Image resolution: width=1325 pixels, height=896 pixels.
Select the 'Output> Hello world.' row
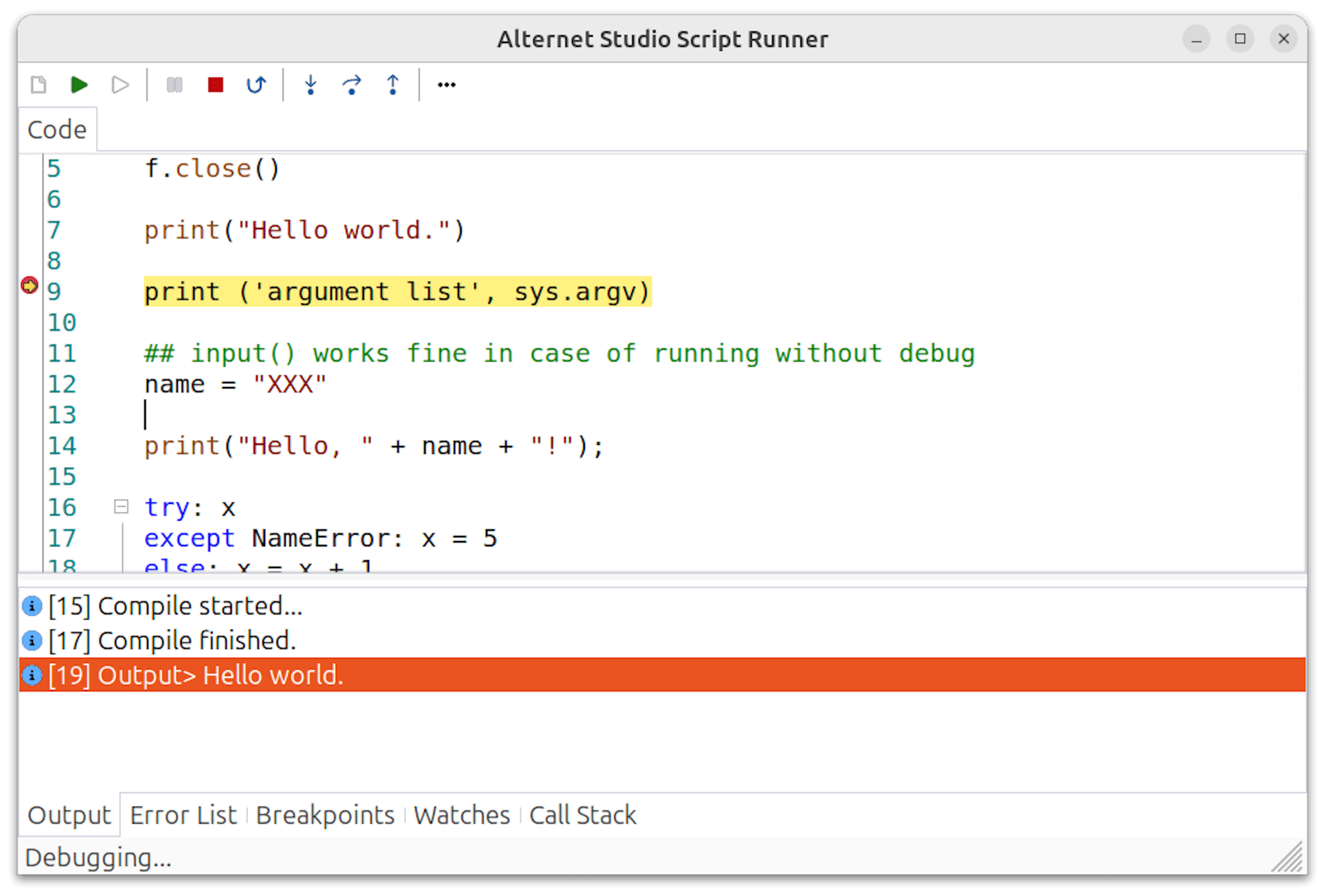point(662,675)
